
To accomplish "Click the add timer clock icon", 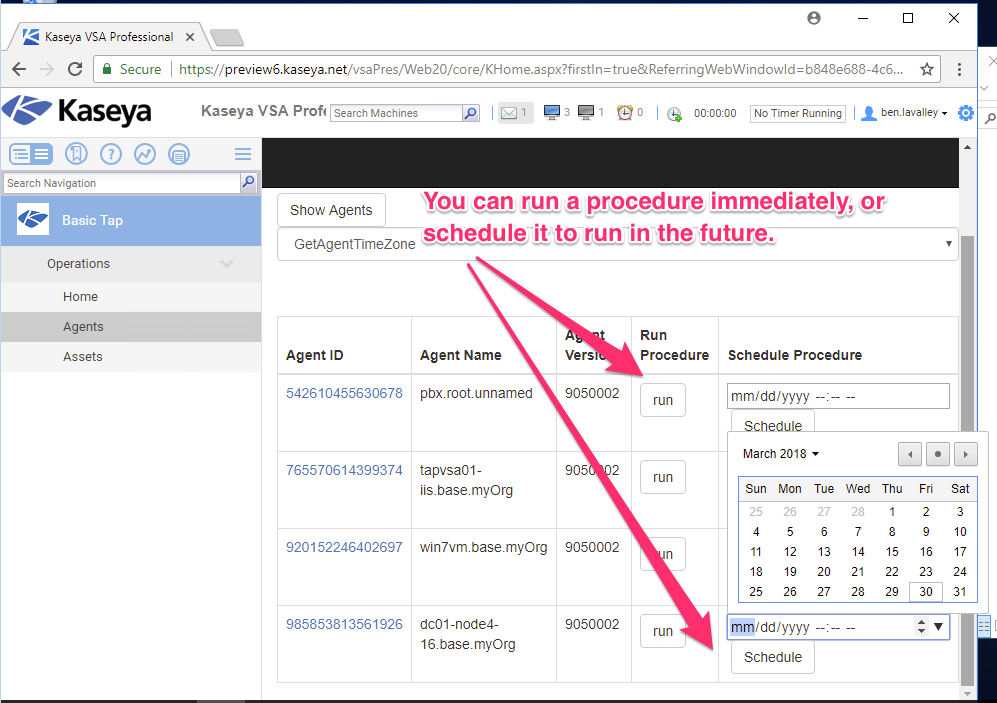I will 674,114.
